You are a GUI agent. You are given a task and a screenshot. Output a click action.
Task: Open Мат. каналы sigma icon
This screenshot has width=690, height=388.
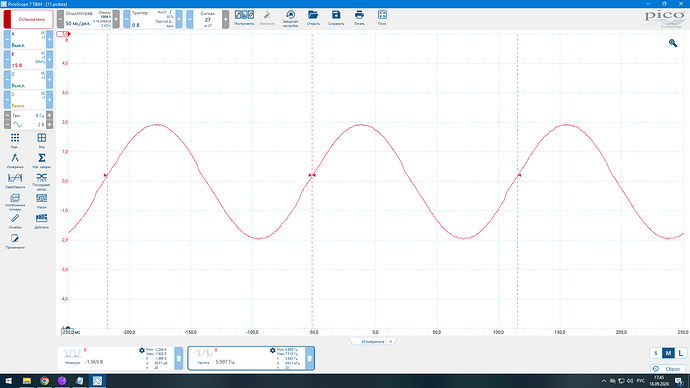tap(42, 161)
